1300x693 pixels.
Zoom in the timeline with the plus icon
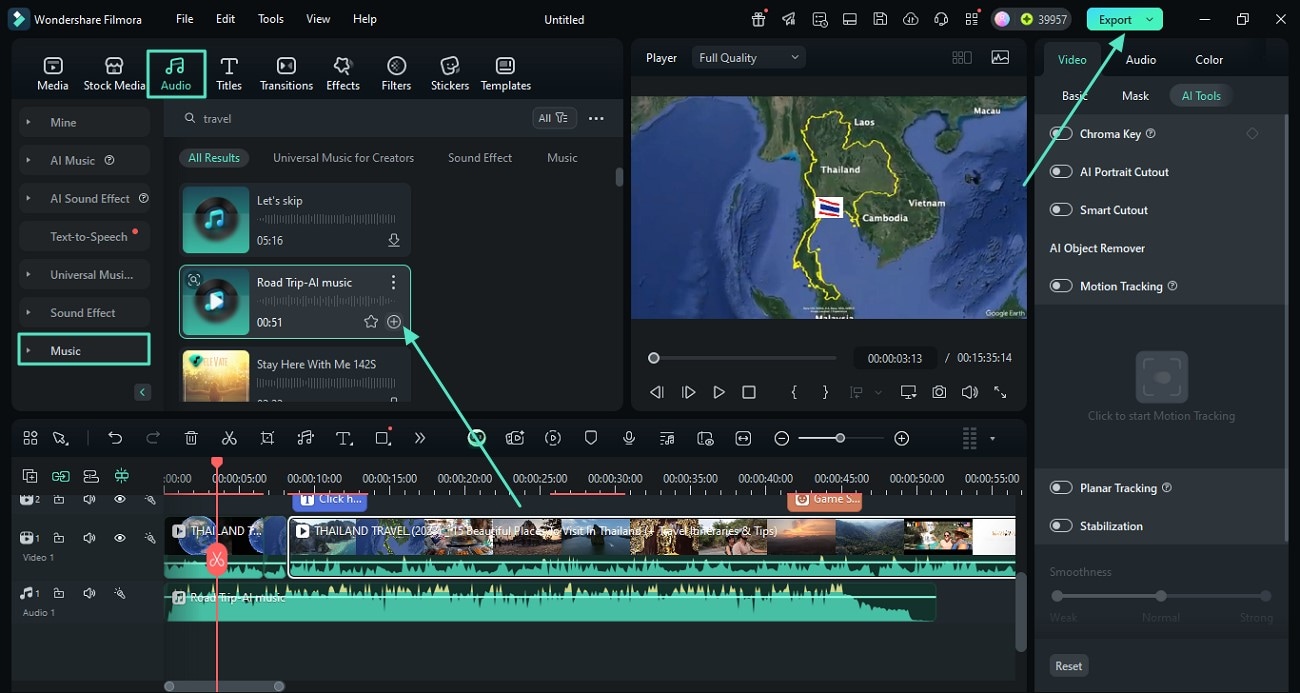[x=901, y=438]
